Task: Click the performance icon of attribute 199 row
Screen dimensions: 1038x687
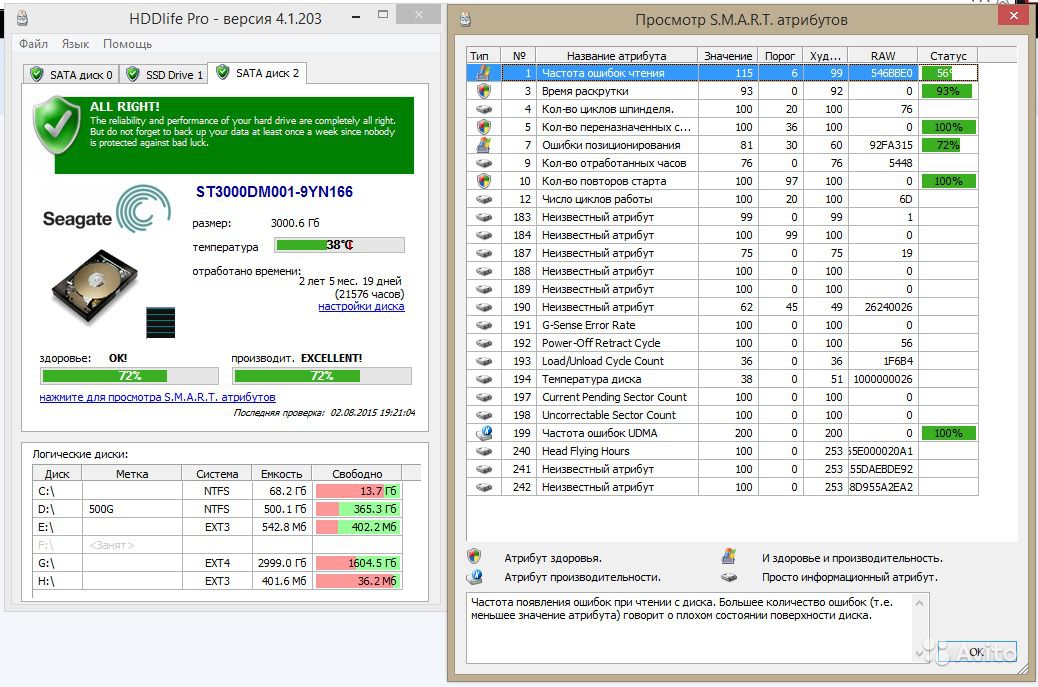Action: [x=484, y=433]
